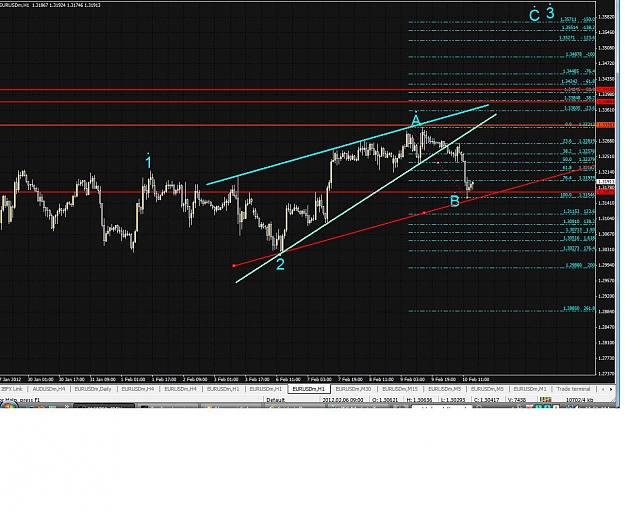The image size is (625, 513).
Task: Click the Default profile in status bar
Action: (275, 400)
